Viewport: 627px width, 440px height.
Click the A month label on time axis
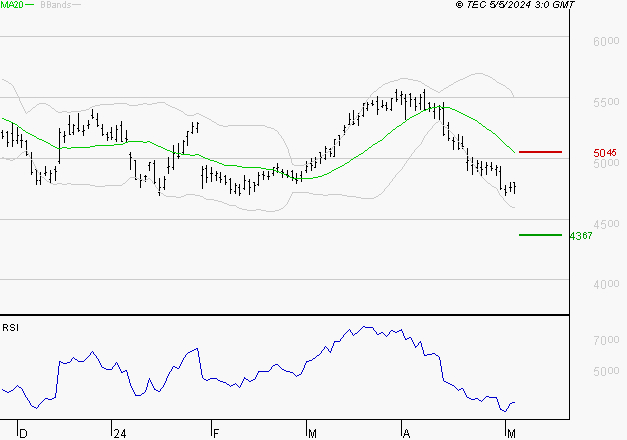(406, 434)
